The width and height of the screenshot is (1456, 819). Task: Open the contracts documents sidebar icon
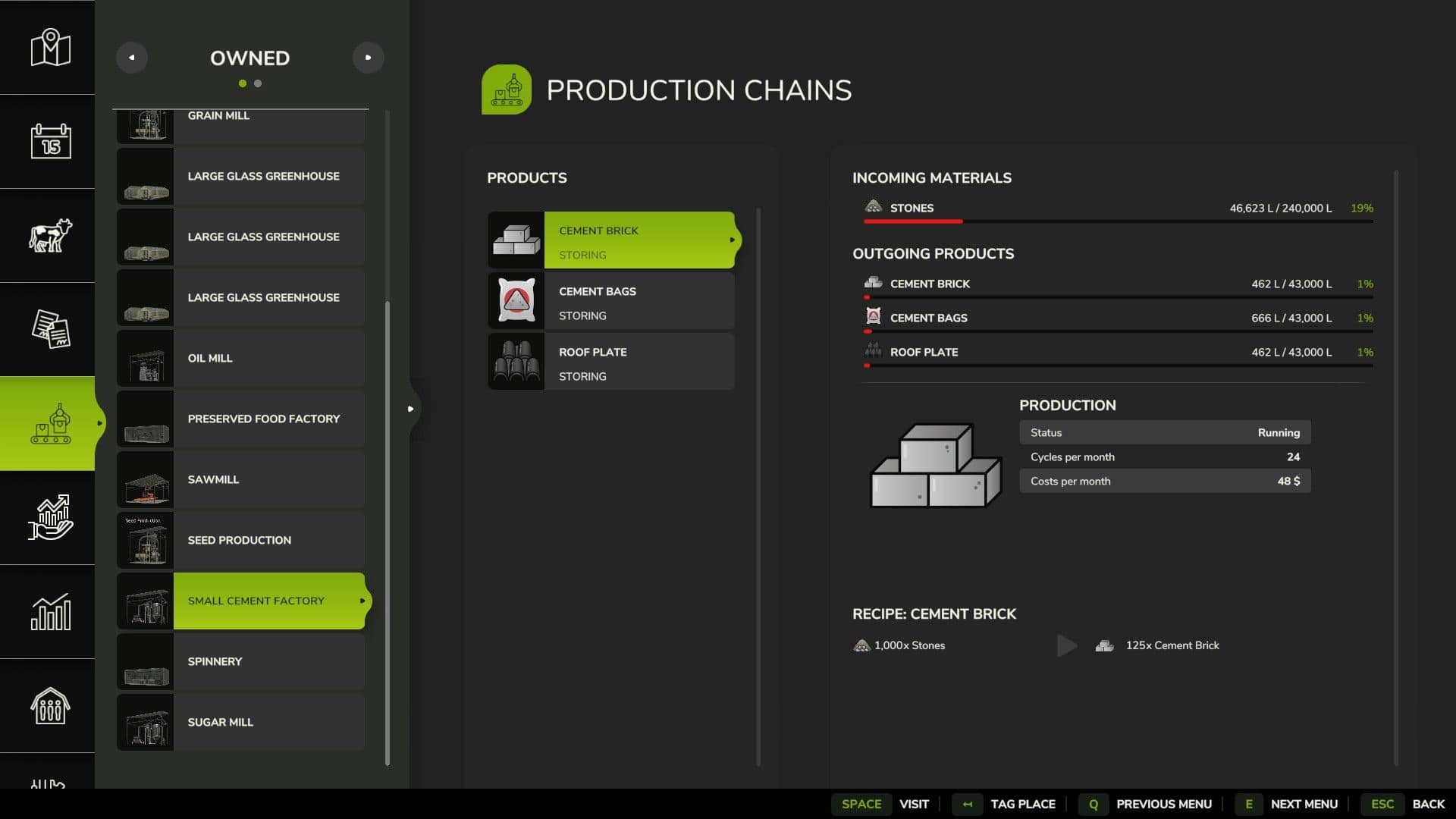tap(50, 329)
